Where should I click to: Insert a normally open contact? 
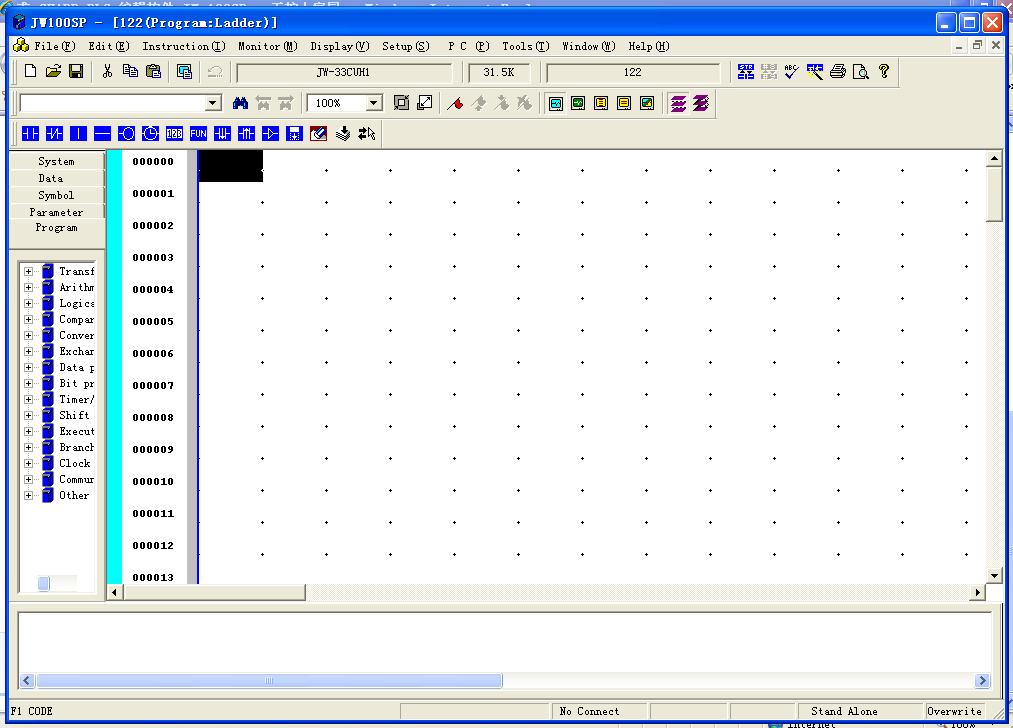[30, 133]
